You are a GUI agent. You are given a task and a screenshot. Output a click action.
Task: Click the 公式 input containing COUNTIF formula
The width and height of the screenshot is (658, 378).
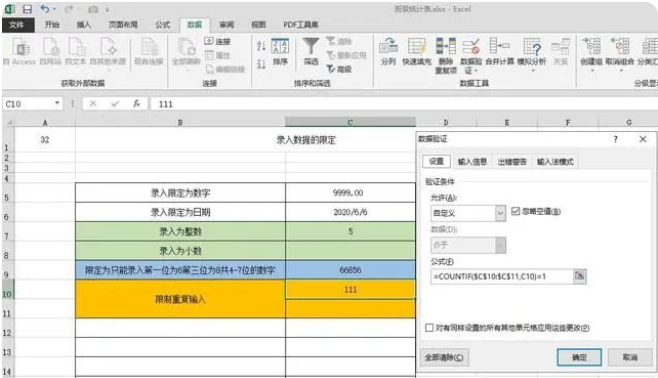502,276
